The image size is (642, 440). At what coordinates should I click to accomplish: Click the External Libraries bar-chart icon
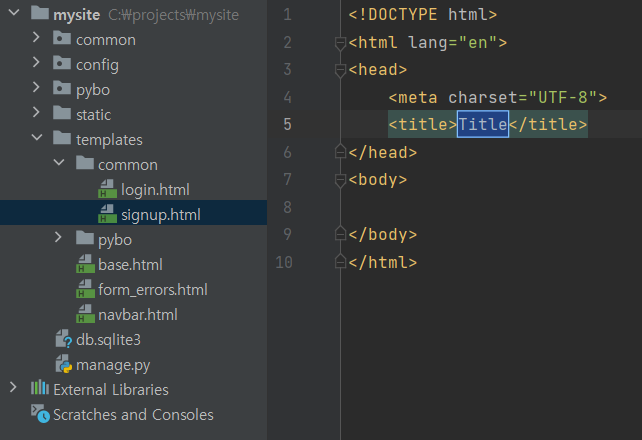pos(40,387)
